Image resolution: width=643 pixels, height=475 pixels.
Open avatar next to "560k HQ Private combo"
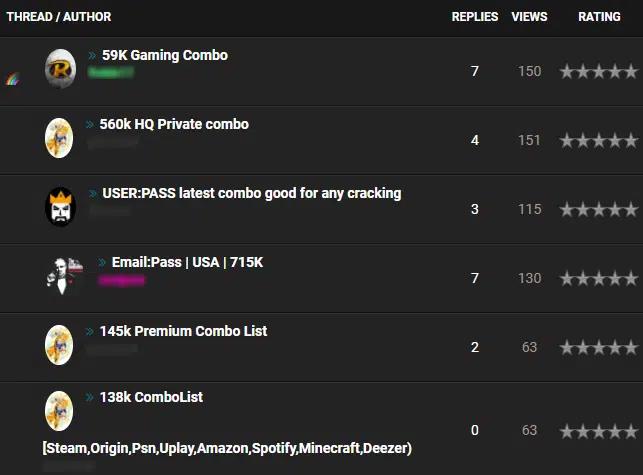point(59,138)
